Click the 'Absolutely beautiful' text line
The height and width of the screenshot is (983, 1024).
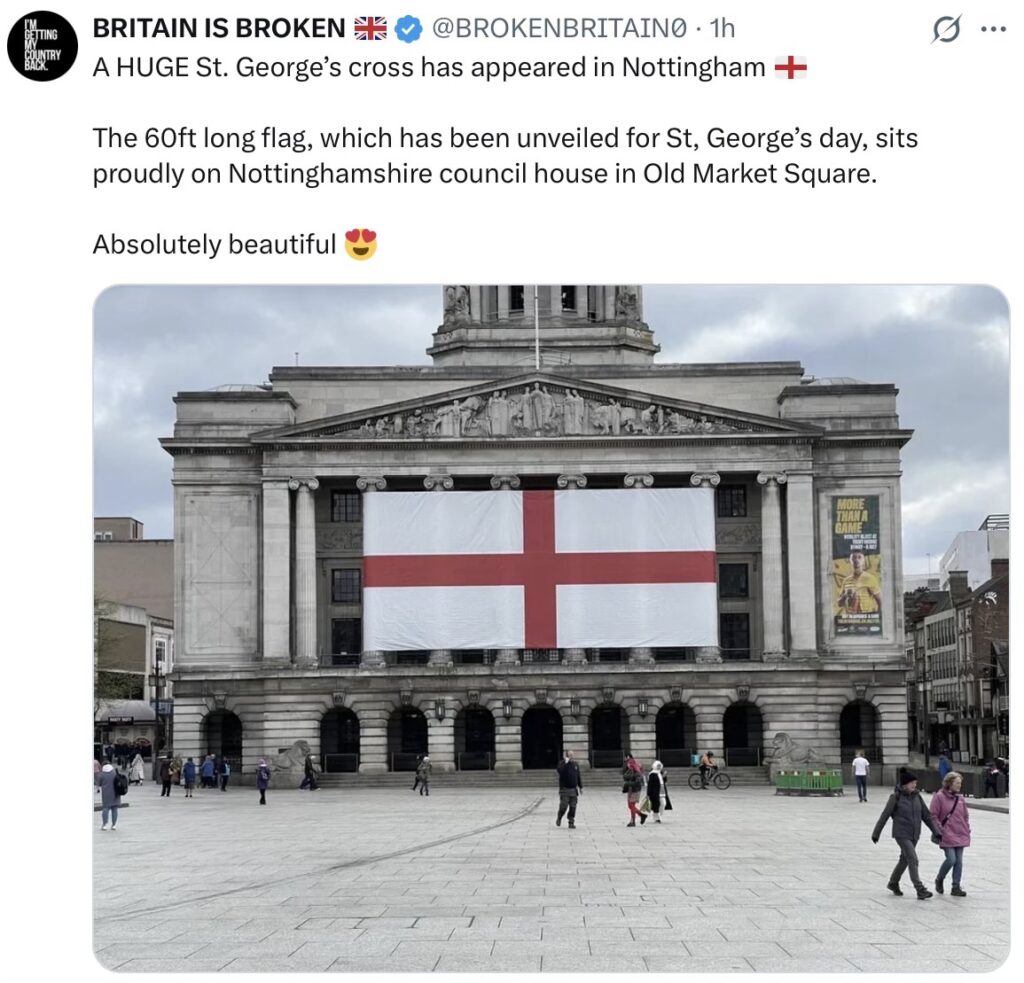coord(214,244)
